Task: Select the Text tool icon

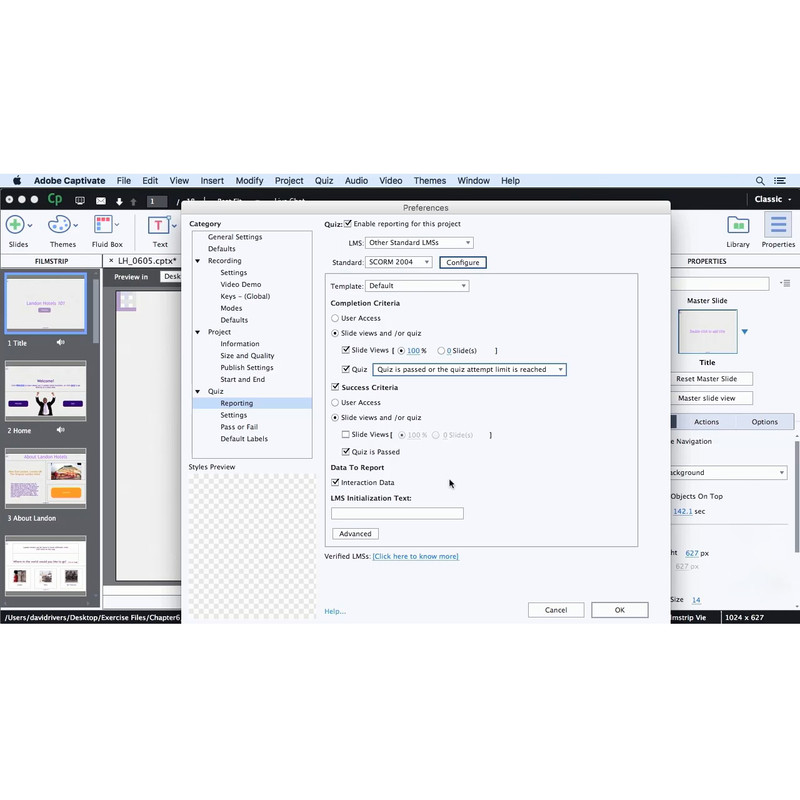Action: tap(159, 225)
